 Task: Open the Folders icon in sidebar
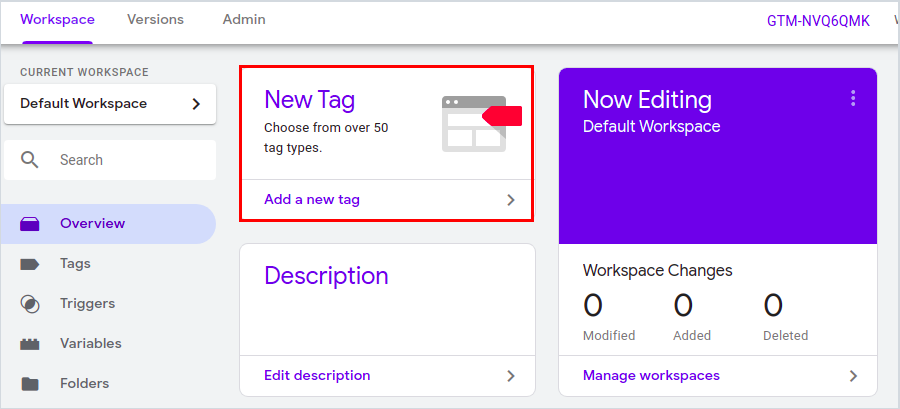pyautogui.click(x=30, y=384)
